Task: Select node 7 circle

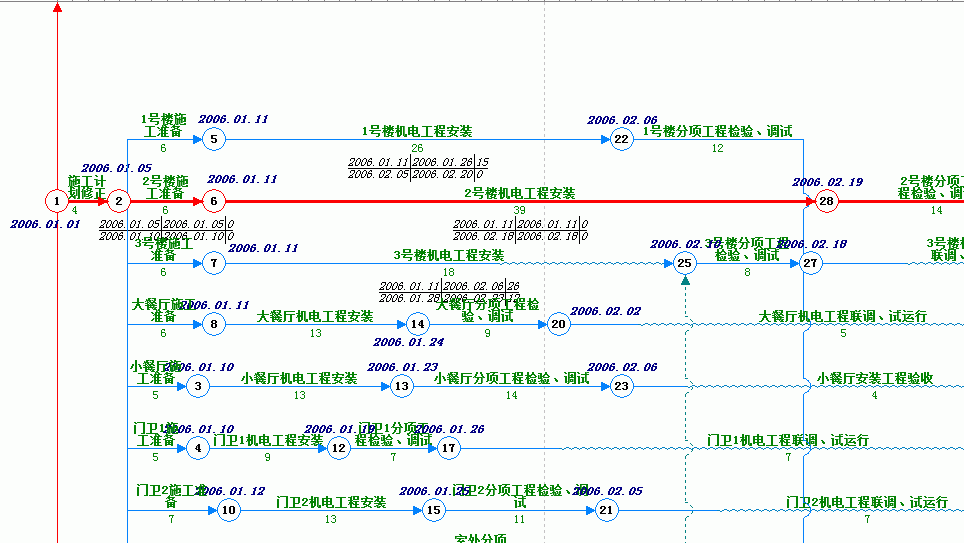Action: (x=213, y=263)
